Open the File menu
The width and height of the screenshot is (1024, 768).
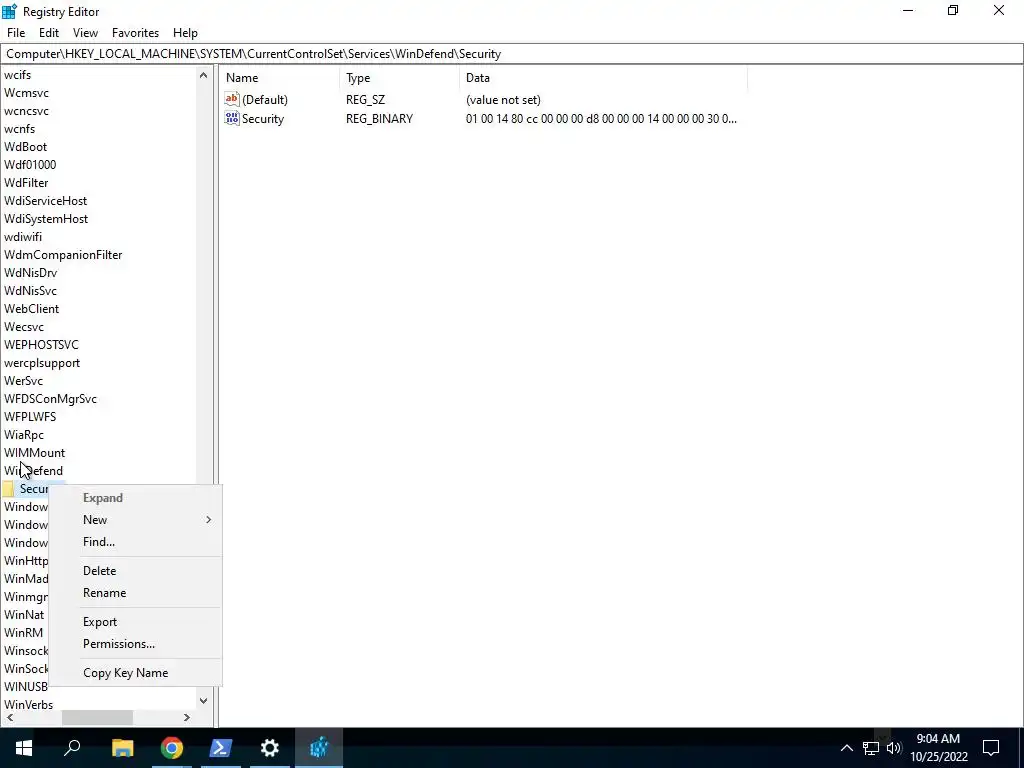[x=16, y=33]
